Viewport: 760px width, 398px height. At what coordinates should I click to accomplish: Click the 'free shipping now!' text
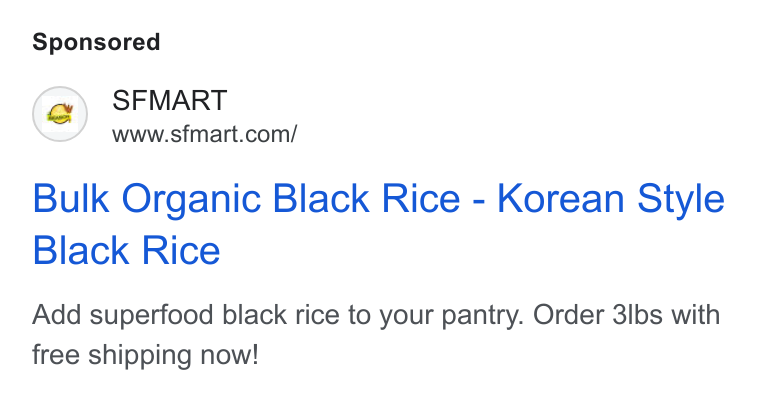(x=145, y=355)
